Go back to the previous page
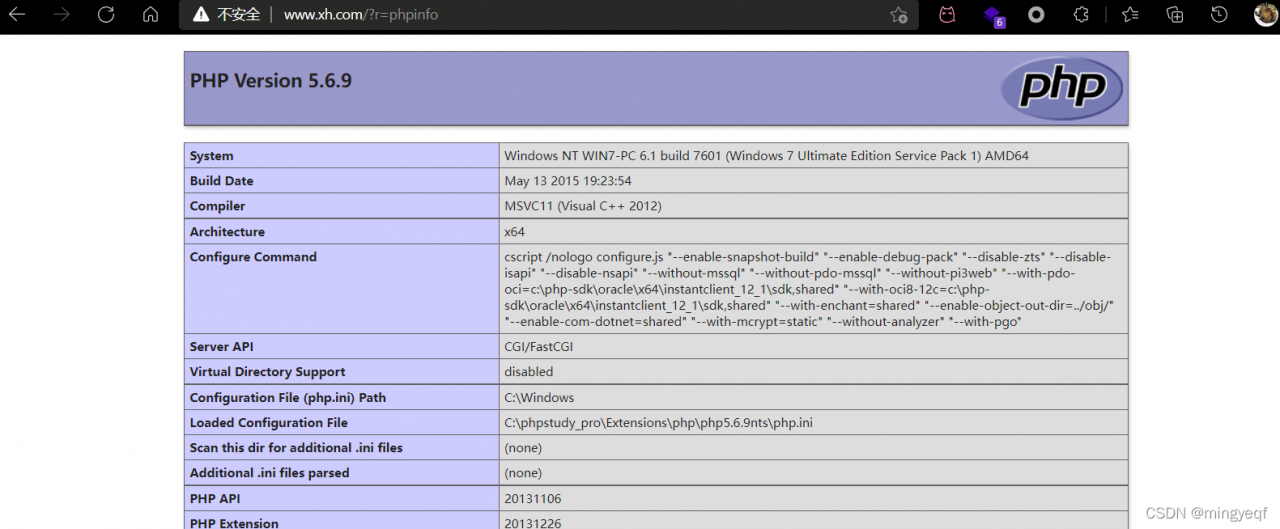The height and width of the screenshot is (529, 1280). coord(17,15)
